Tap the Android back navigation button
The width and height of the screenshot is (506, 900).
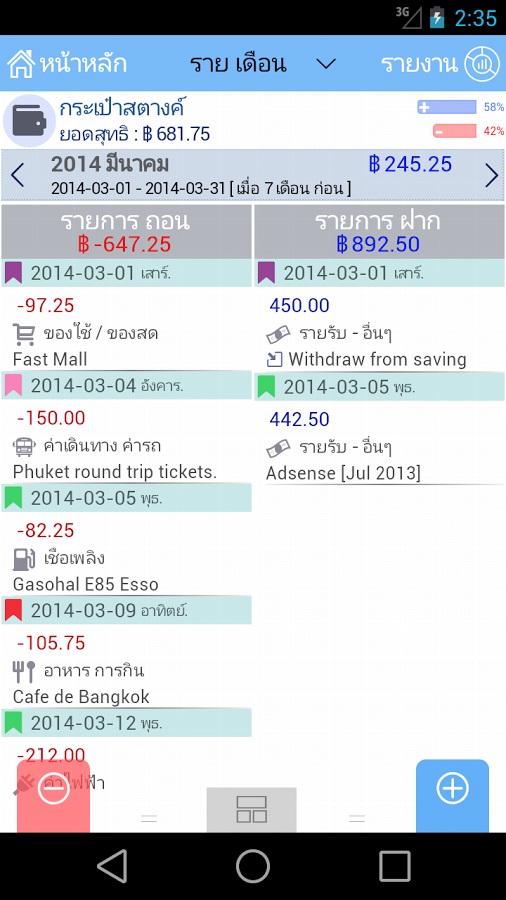111,866
